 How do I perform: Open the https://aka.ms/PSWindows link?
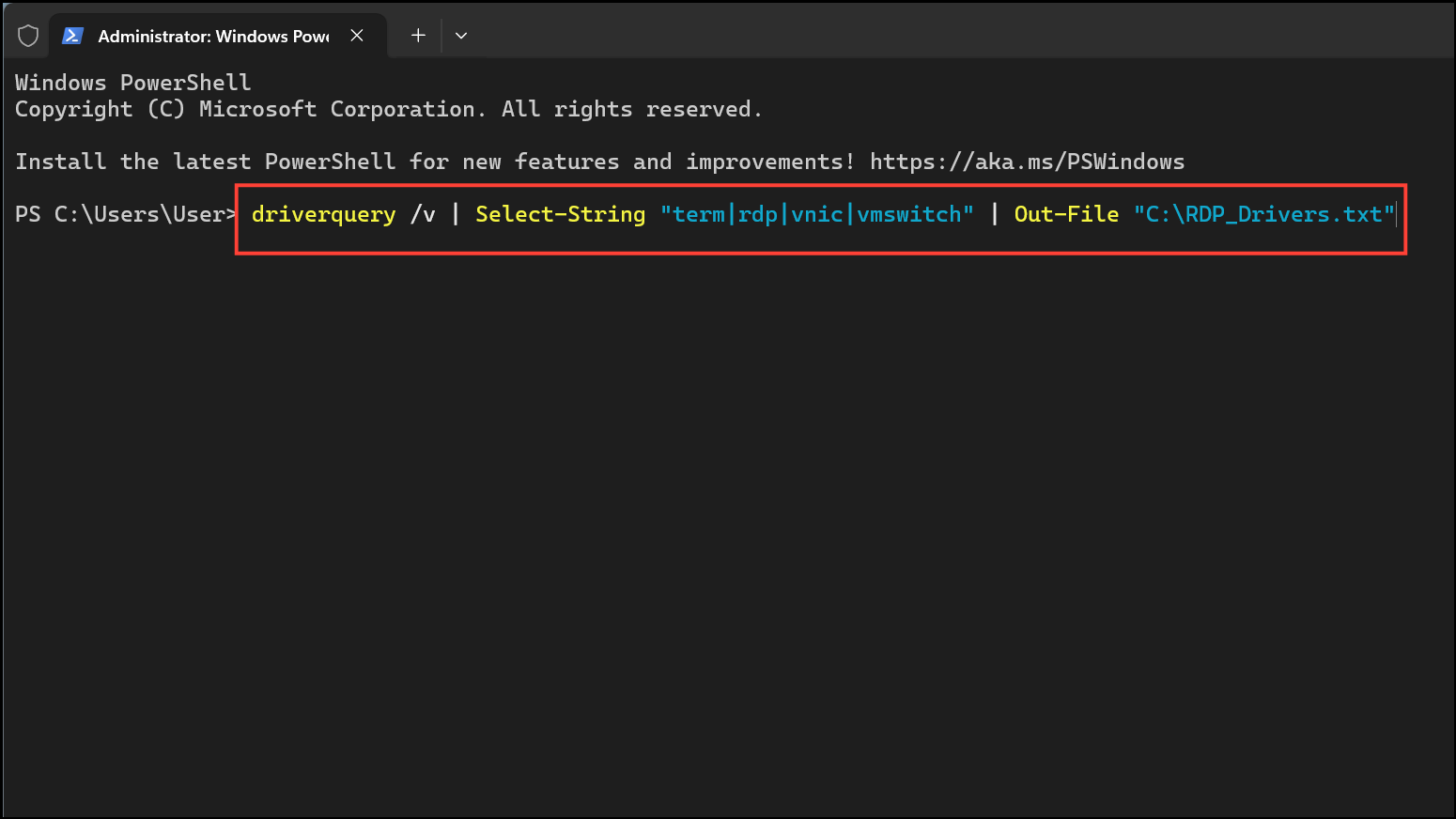coord(1027,162)
